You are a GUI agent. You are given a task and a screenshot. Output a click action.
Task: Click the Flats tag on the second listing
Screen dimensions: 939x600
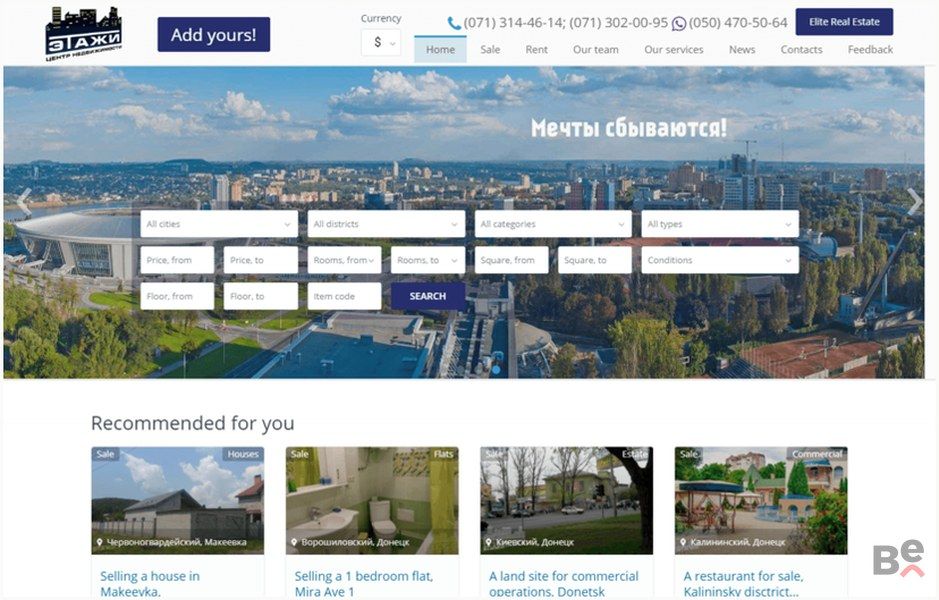point(444,454)
